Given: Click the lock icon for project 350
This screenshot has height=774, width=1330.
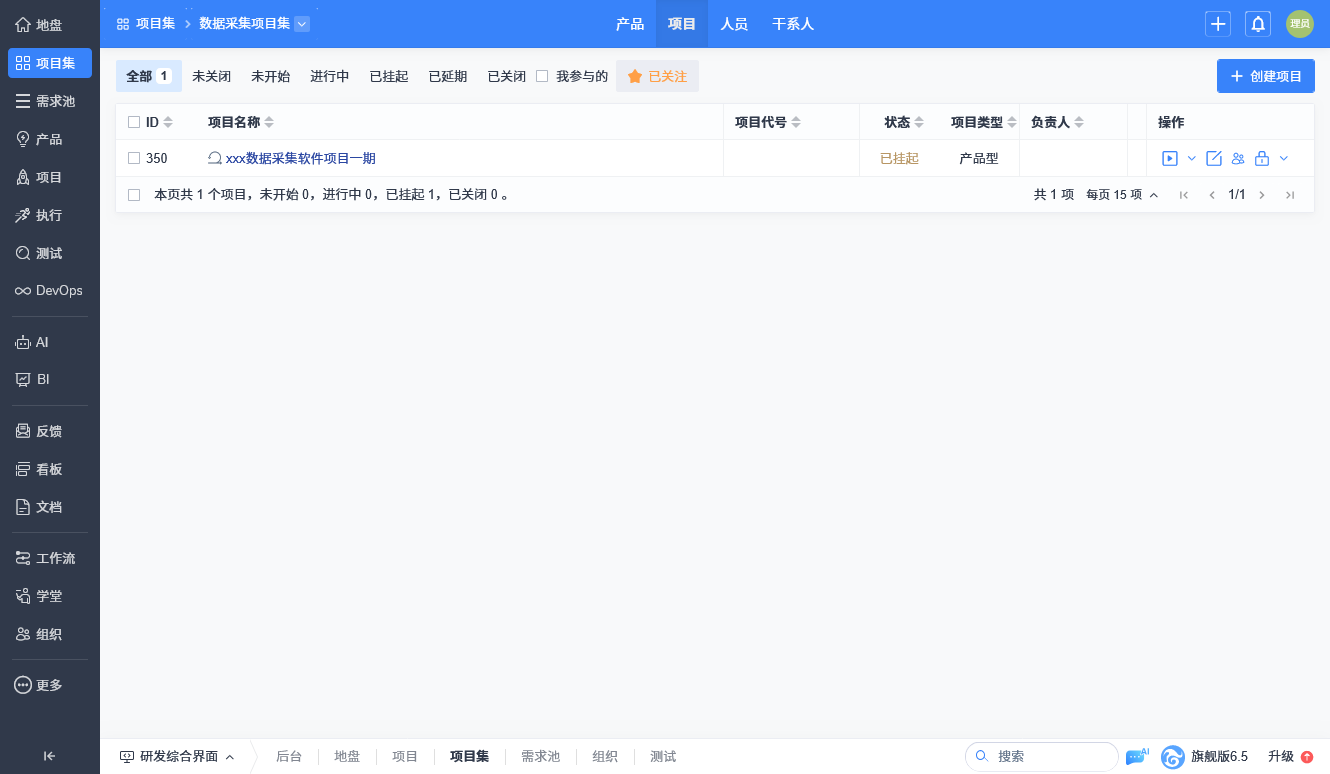Looking at the screenshot, I should [1262, 158].
